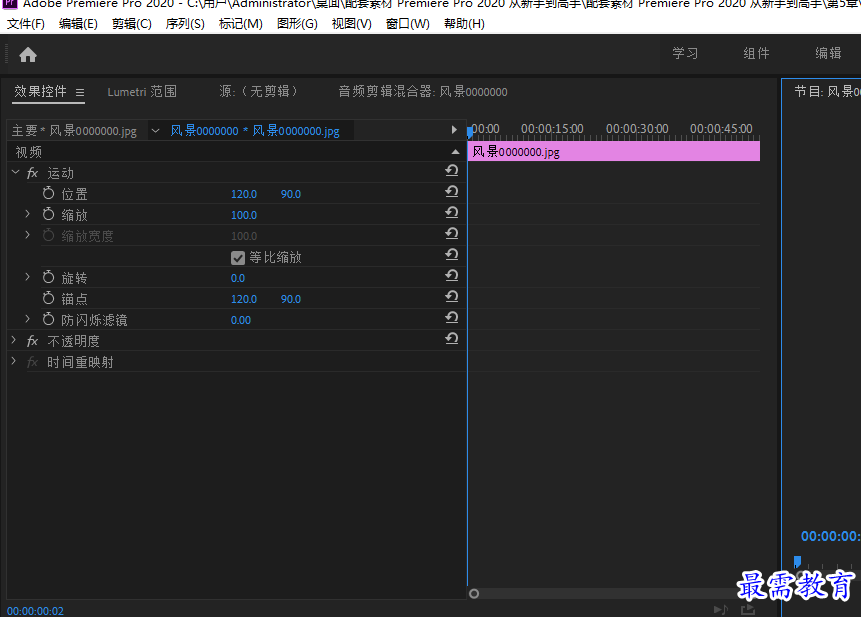Viewport: 861px width, 617px height.
Task: Expand the 缩放宽度 property
Action: pos(27,235)
